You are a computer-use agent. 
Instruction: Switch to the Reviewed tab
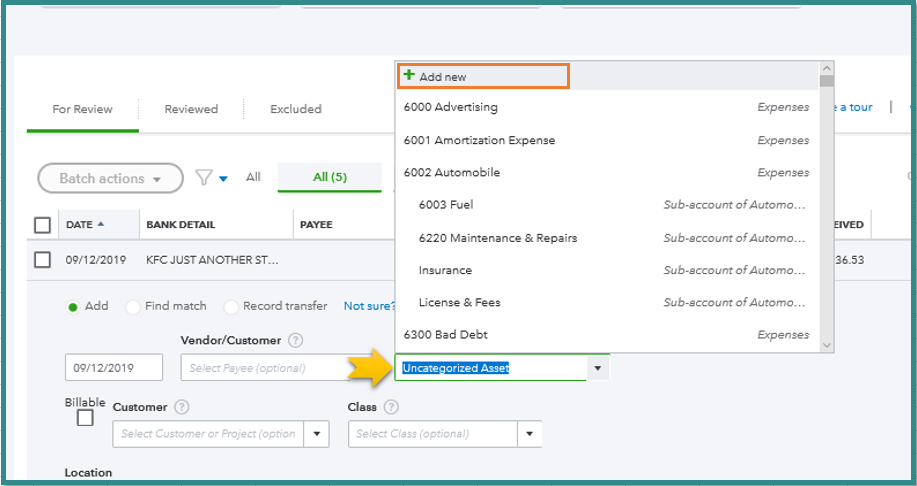191,109
